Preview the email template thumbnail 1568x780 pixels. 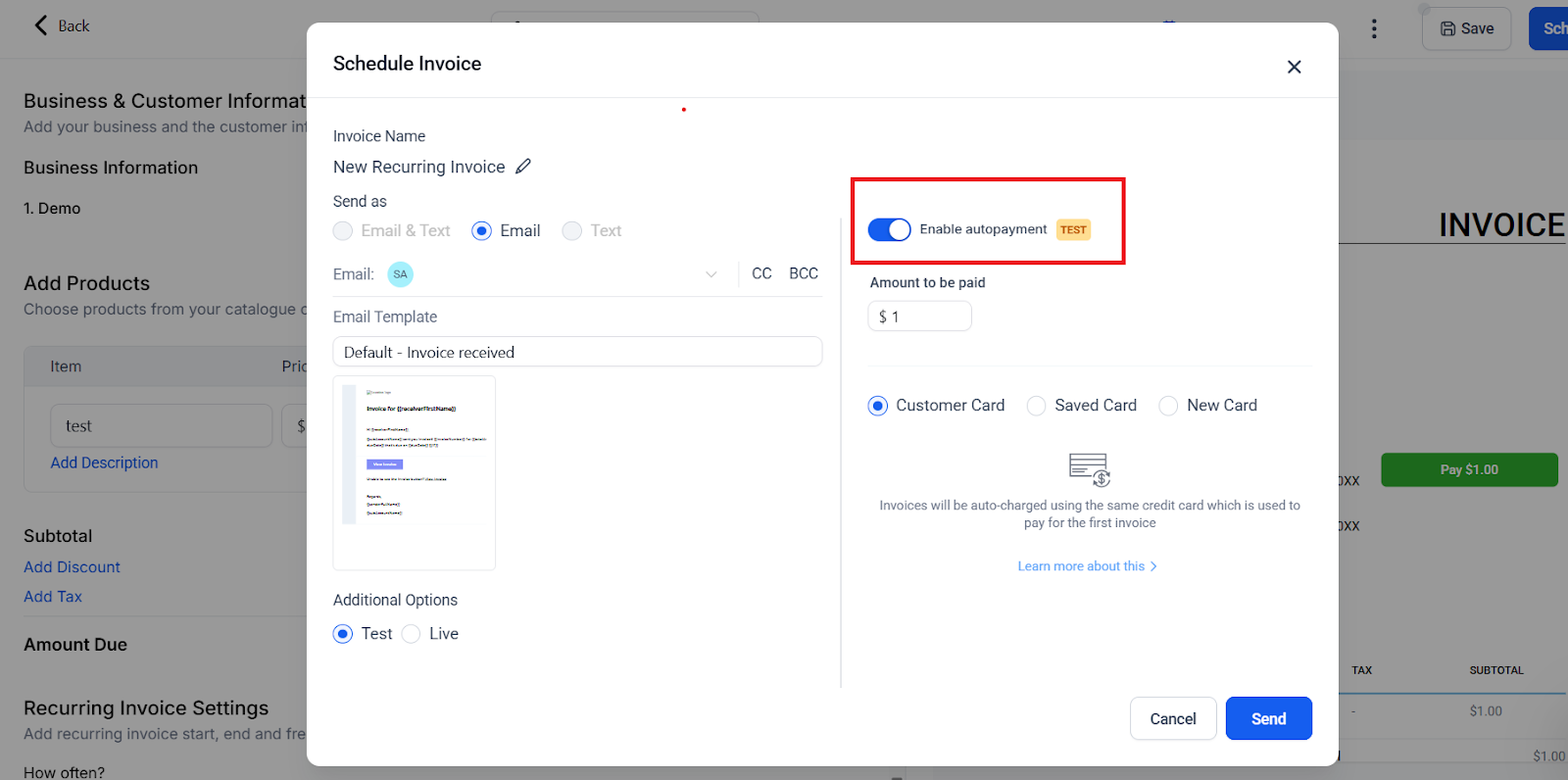[415, 472]
